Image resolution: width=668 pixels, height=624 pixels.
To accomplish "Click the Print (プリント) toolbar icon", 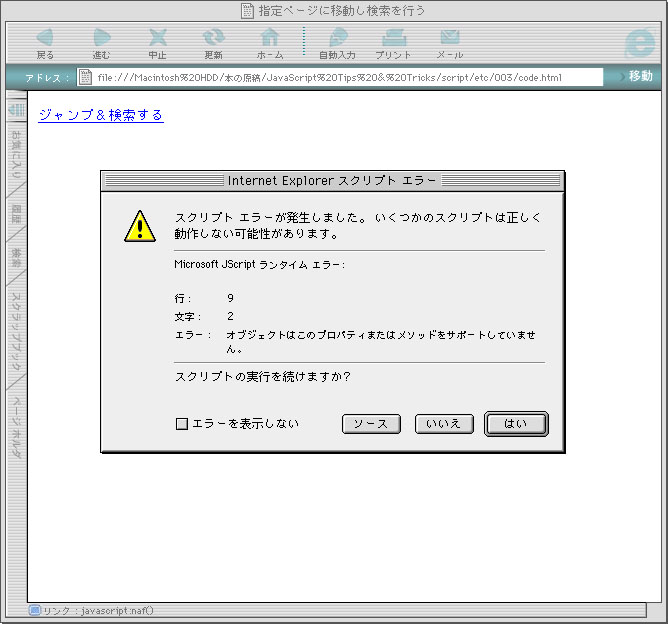I will tap(394, 38).
